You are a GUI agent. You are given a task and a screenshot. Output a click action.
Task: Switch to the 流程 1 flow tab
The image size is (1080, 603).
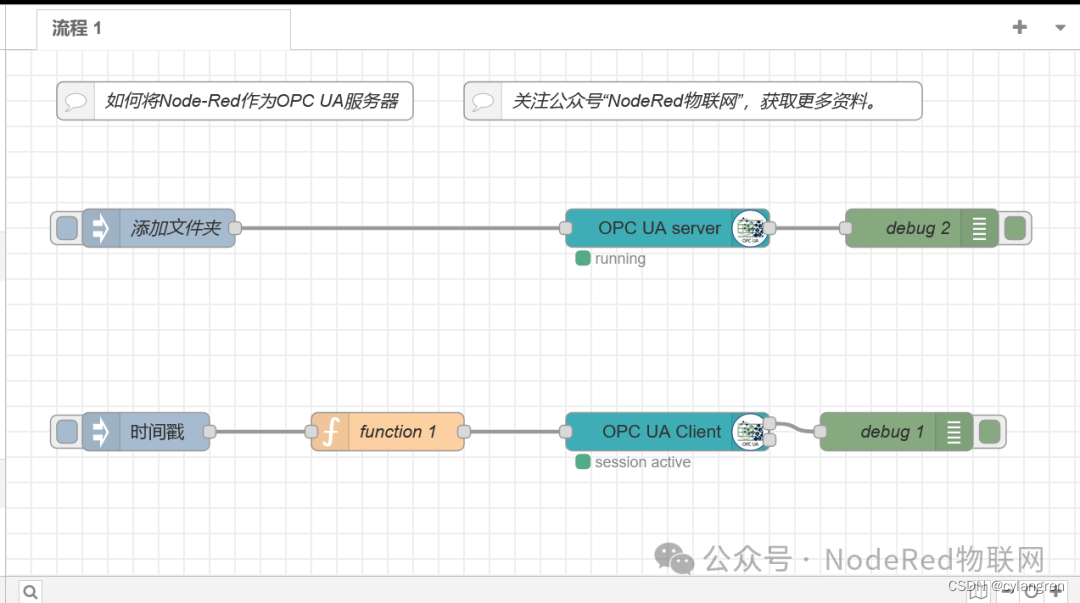pyautogui.click(x=163, y=28)
